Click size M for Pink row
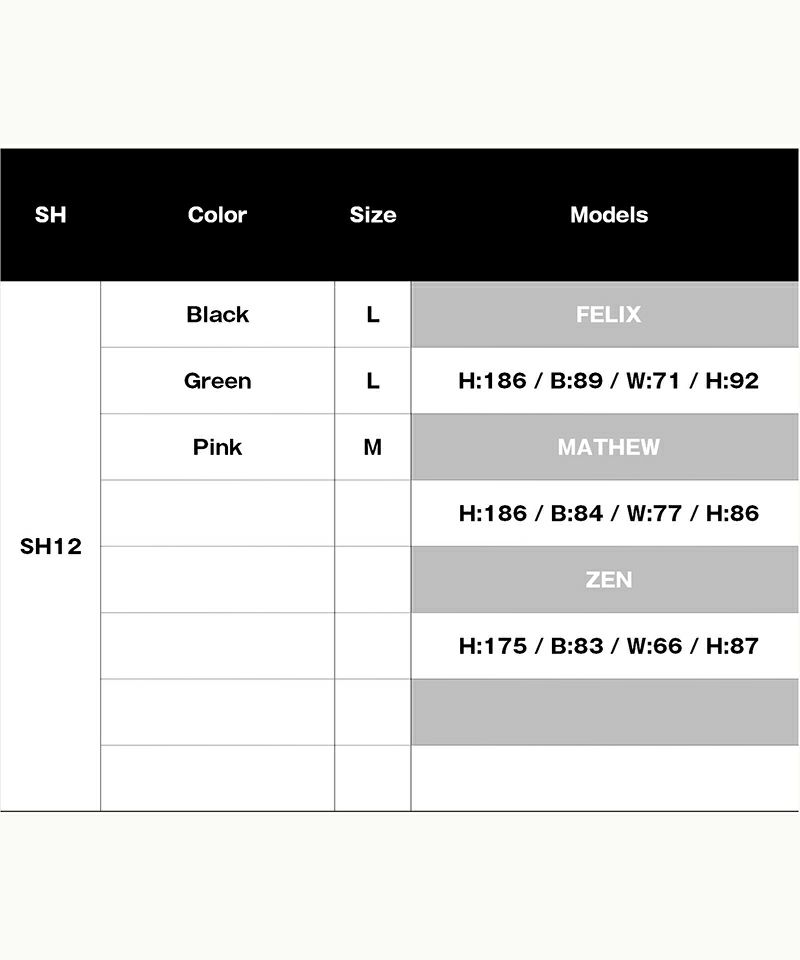This screenshot has width=800, height=960. [x=372, y=447]
